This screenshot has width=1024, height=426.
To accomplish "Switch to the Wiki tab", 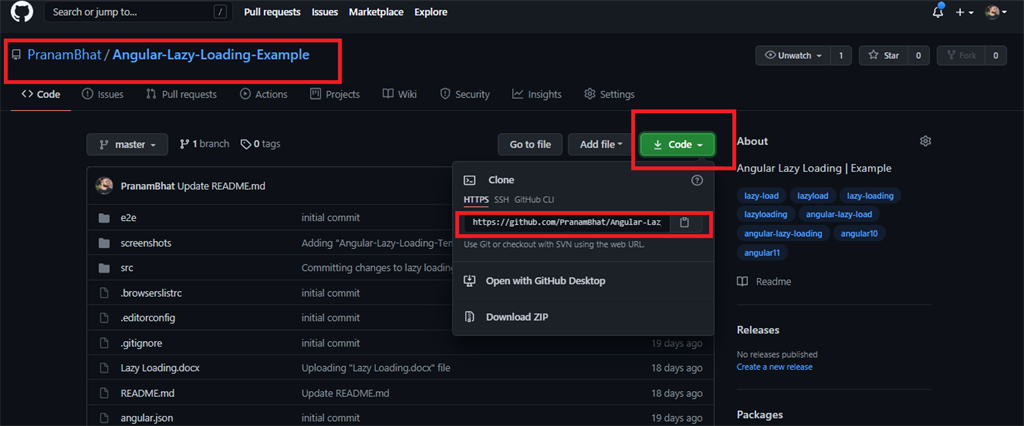I will pos(400,94).
